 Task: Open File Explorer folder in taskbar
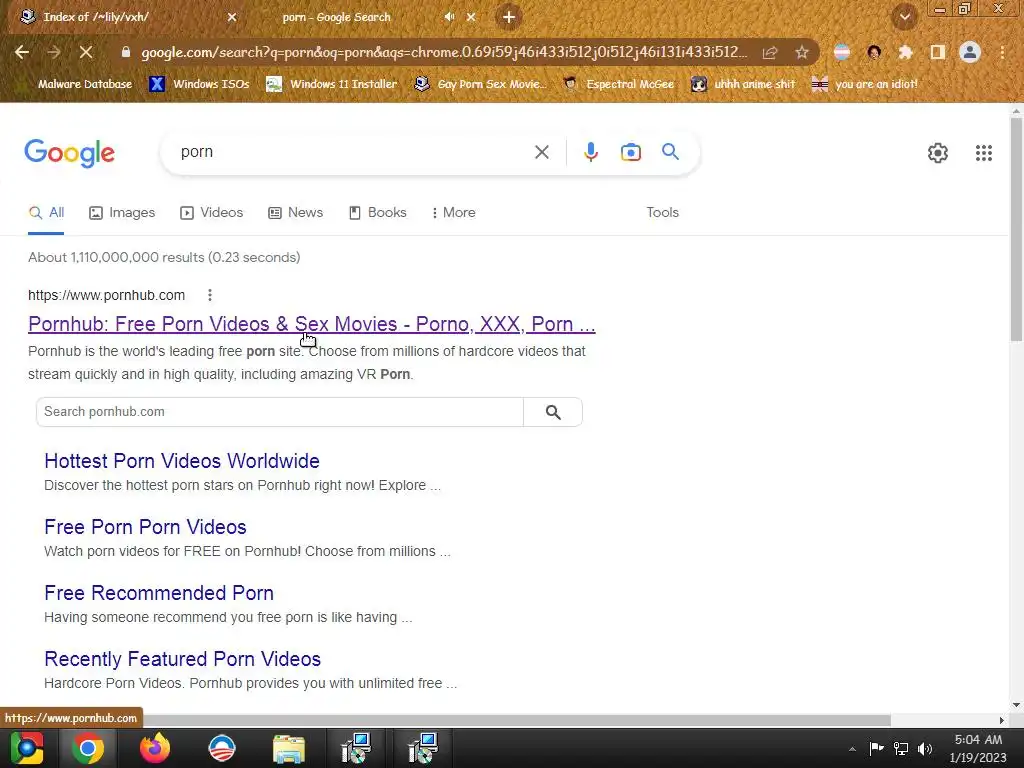click(289, 748)
